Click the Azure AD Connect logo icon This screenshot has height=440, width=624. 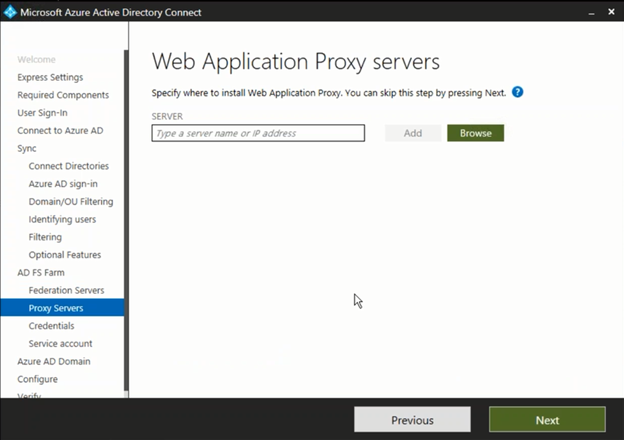click(10, 12)
